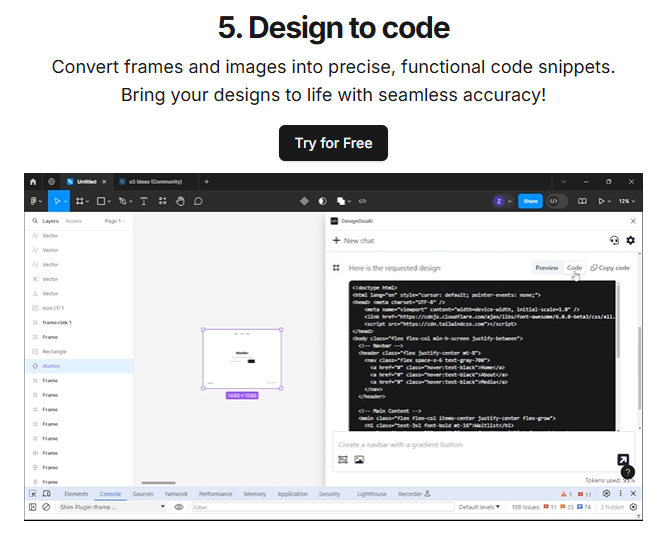Add new tab with plus button

[x=207, y=182]
